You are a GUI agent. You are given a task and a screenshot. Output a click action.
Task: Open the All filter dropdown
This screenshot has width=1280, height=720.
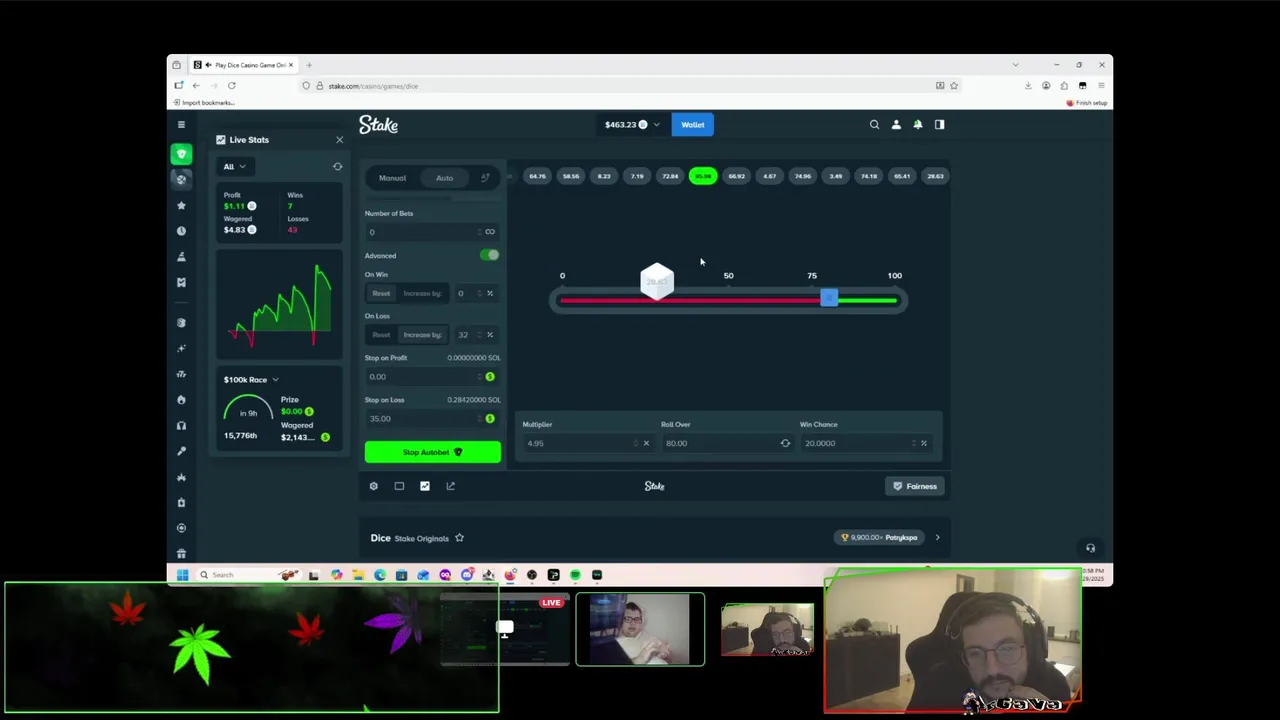pyautogui.click(x=233, y=167)
